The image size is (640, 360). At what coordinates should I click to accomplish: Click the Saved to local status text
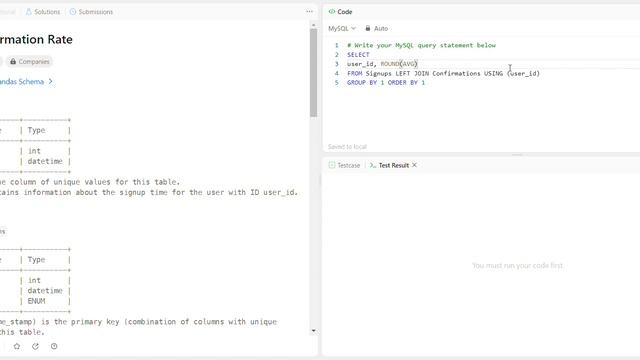(347, 147)
